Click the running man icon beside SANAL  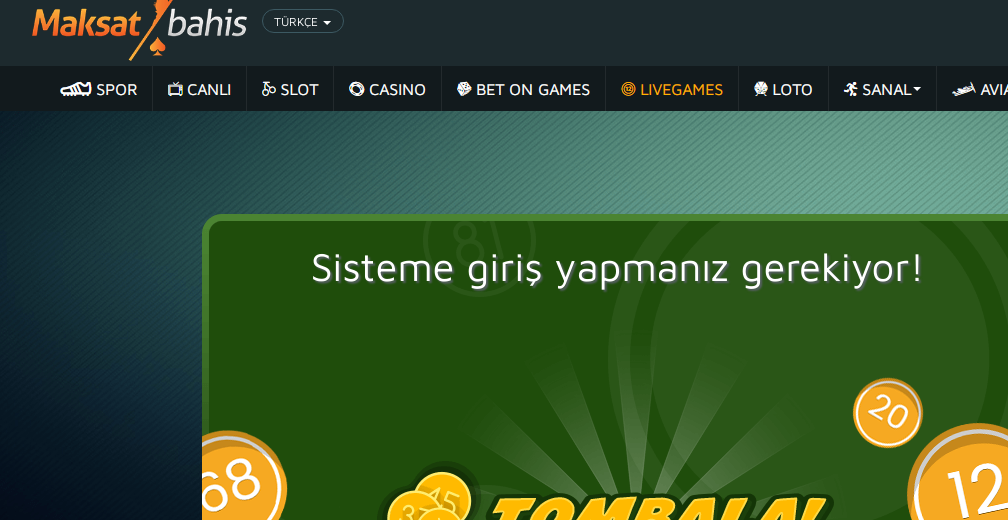850,89
